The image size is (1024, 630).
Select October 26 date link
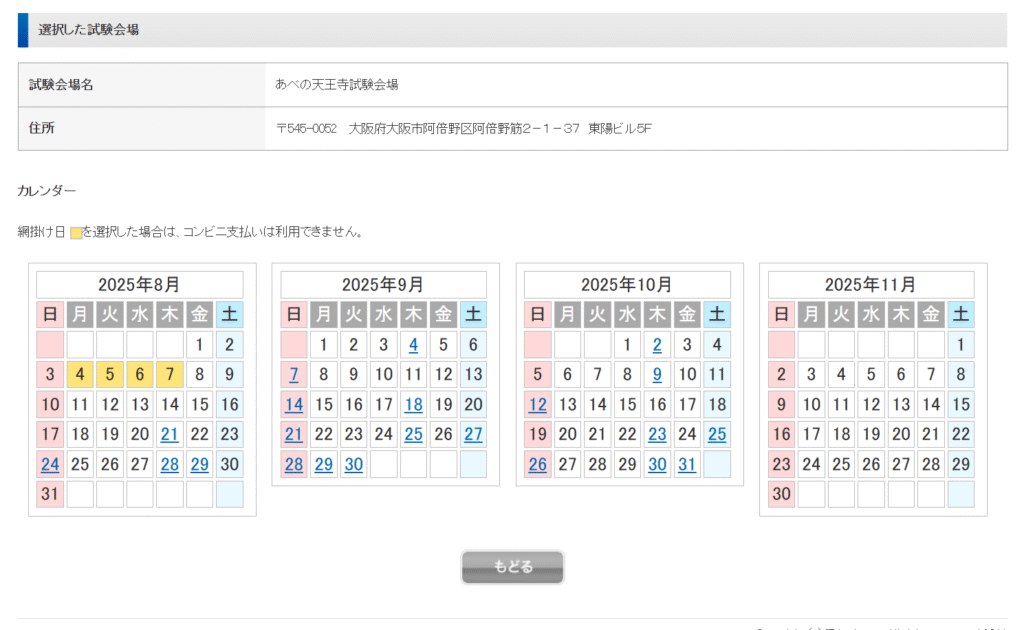pos(537,464)
